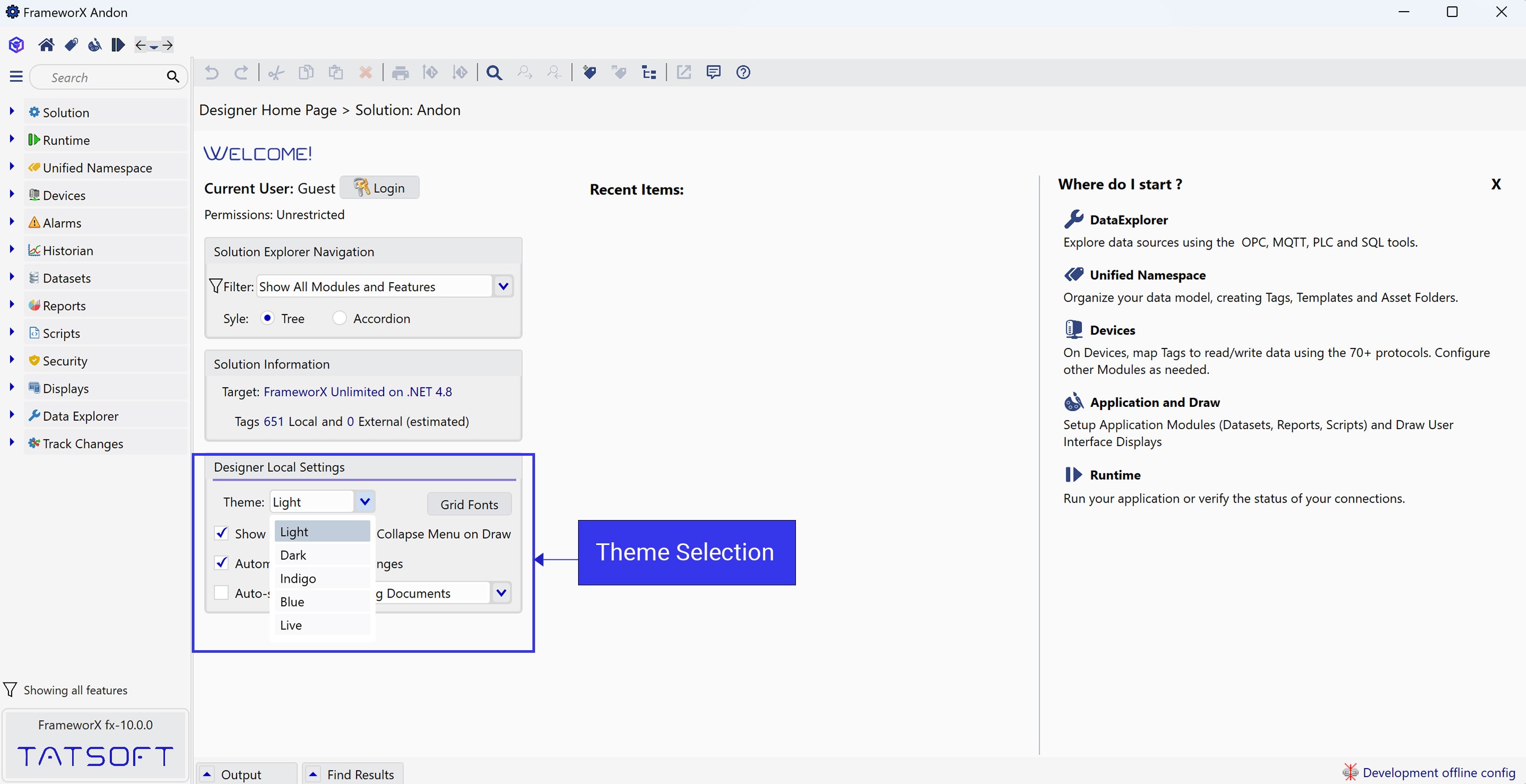
Task: Open the Documents dropdown arrow
Action: click(x=501, y=592)
